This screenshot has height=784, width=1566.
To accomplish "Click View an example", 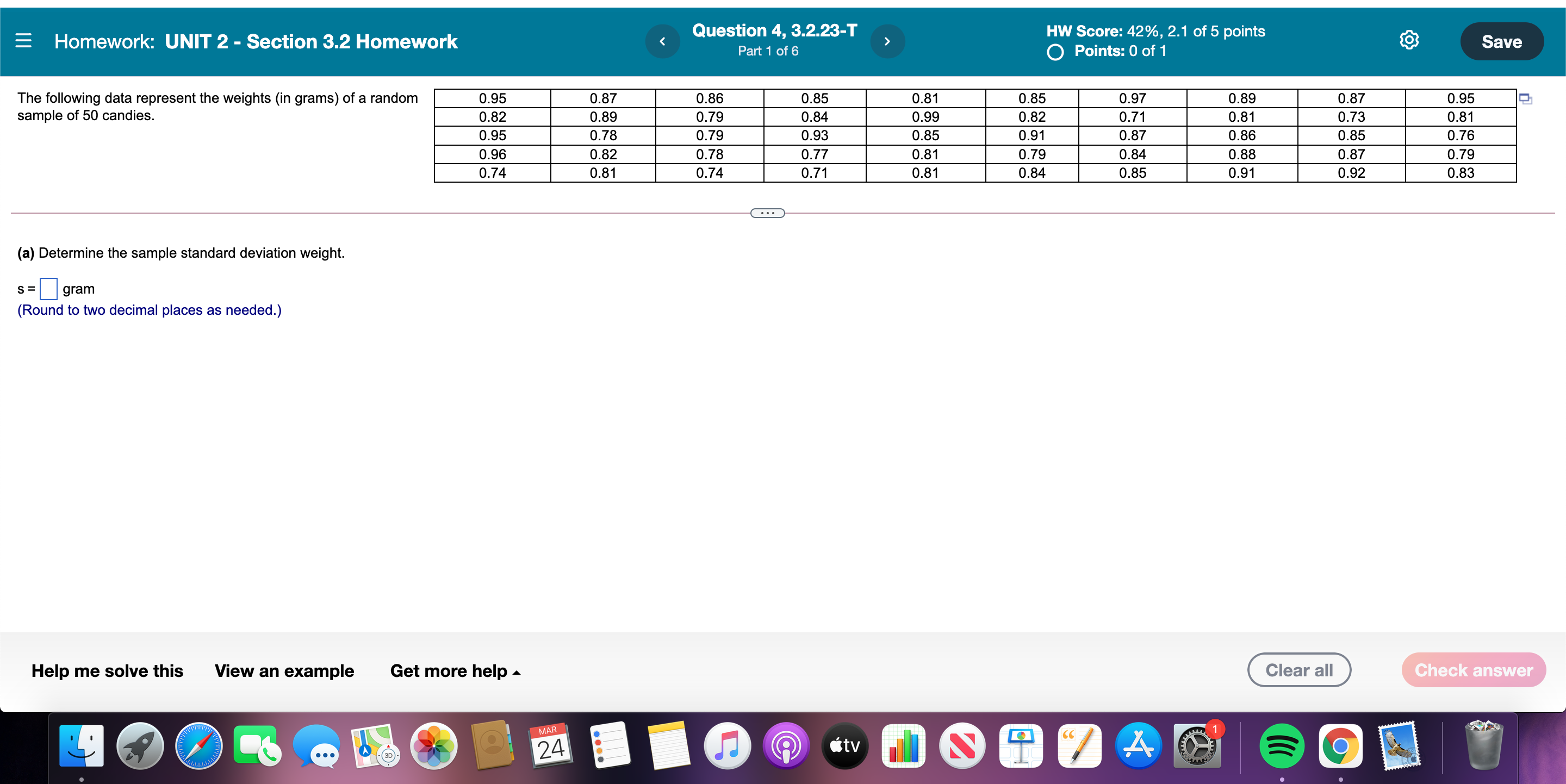I will 284,671.
